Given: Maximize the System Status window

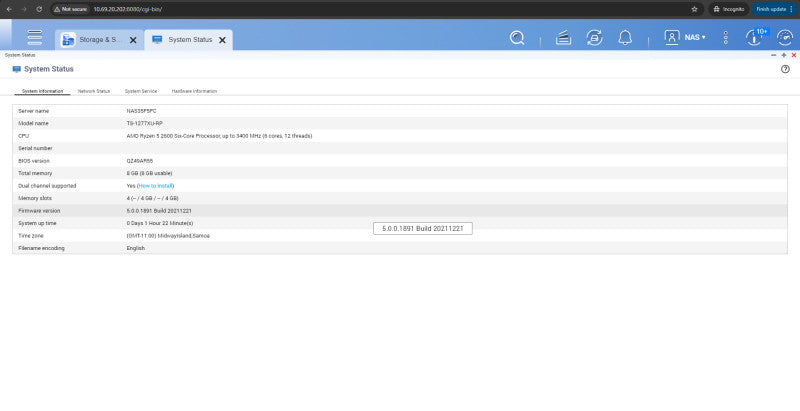Looking at the screenshot, I should click(784, 55).
